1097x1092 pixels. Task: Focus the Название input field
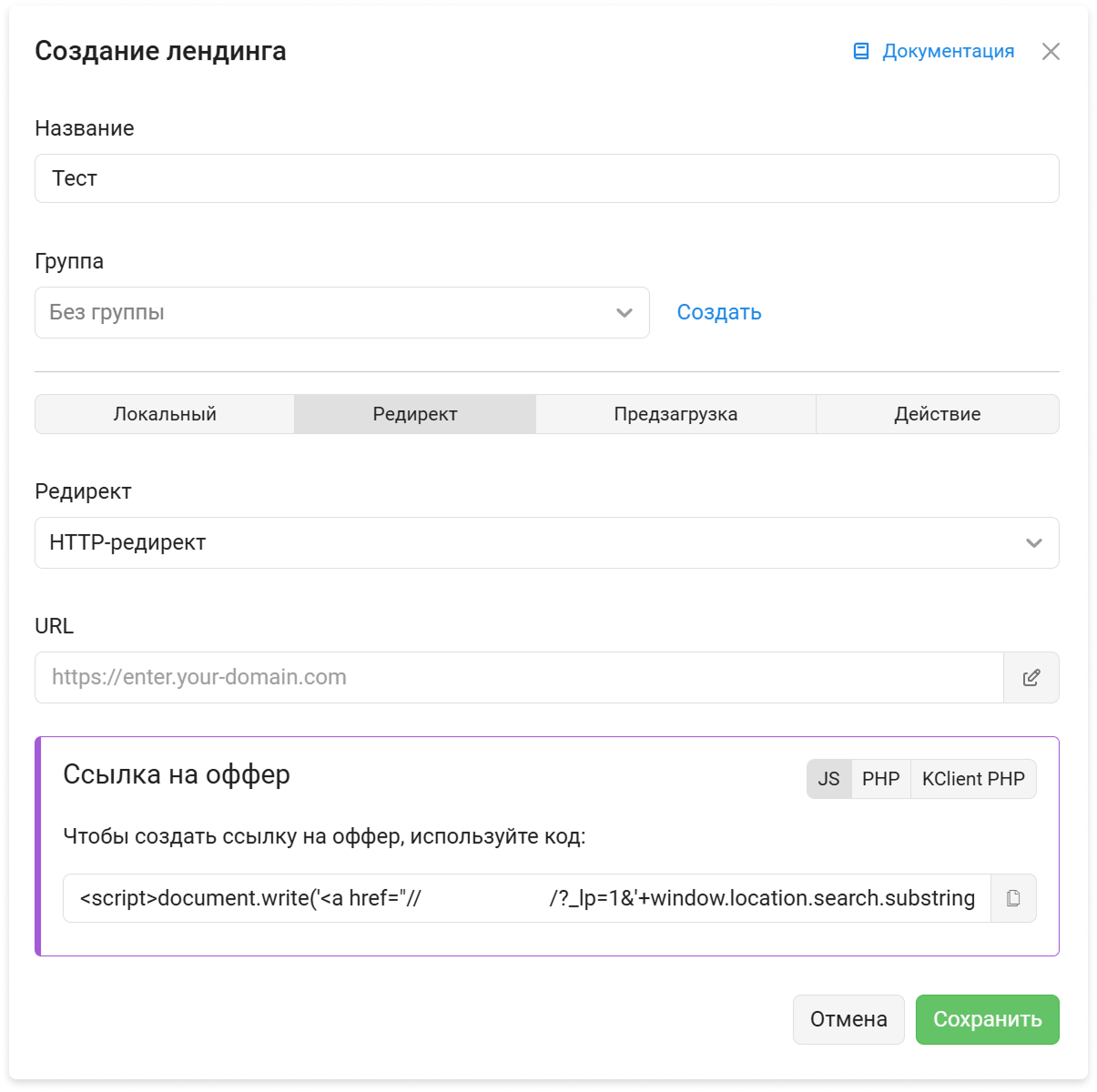pyautogui.click(x=546, y=178)
